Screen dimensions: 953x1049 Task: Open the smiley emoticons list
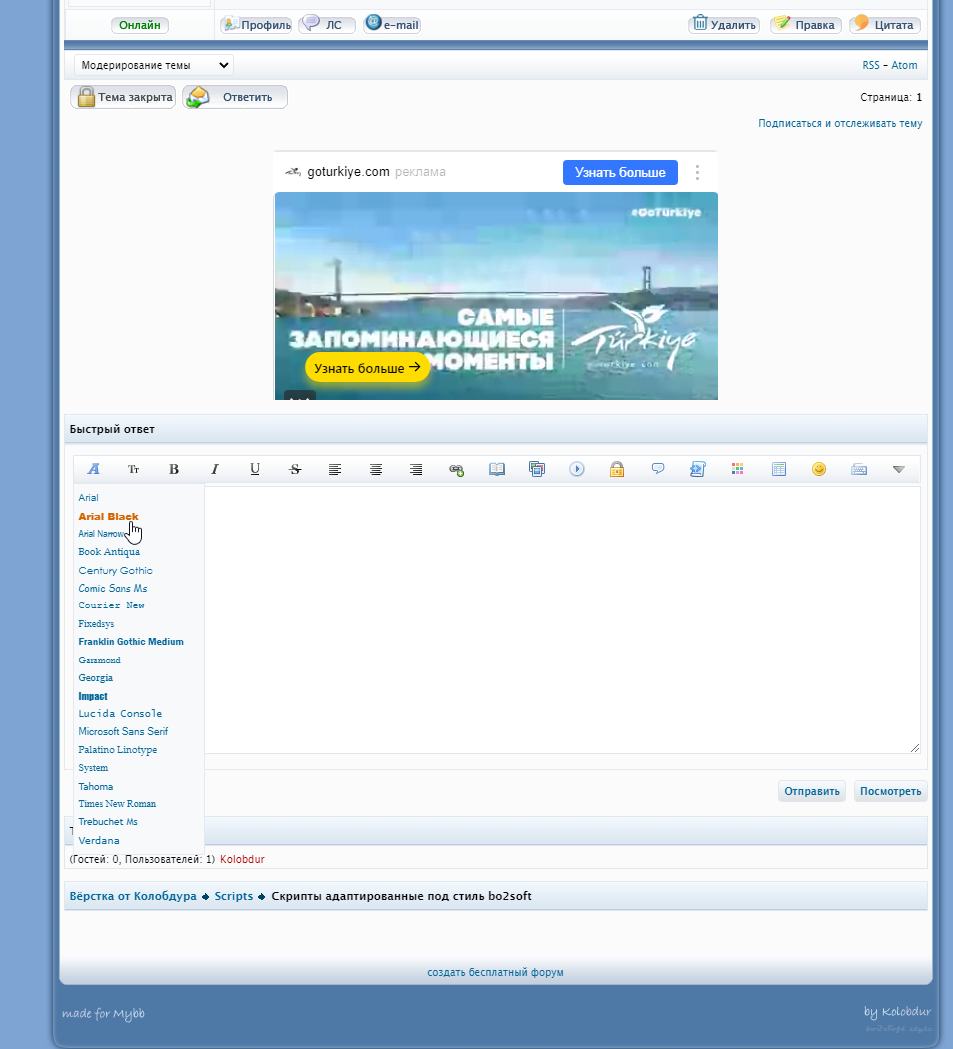[x=819, y=469]
